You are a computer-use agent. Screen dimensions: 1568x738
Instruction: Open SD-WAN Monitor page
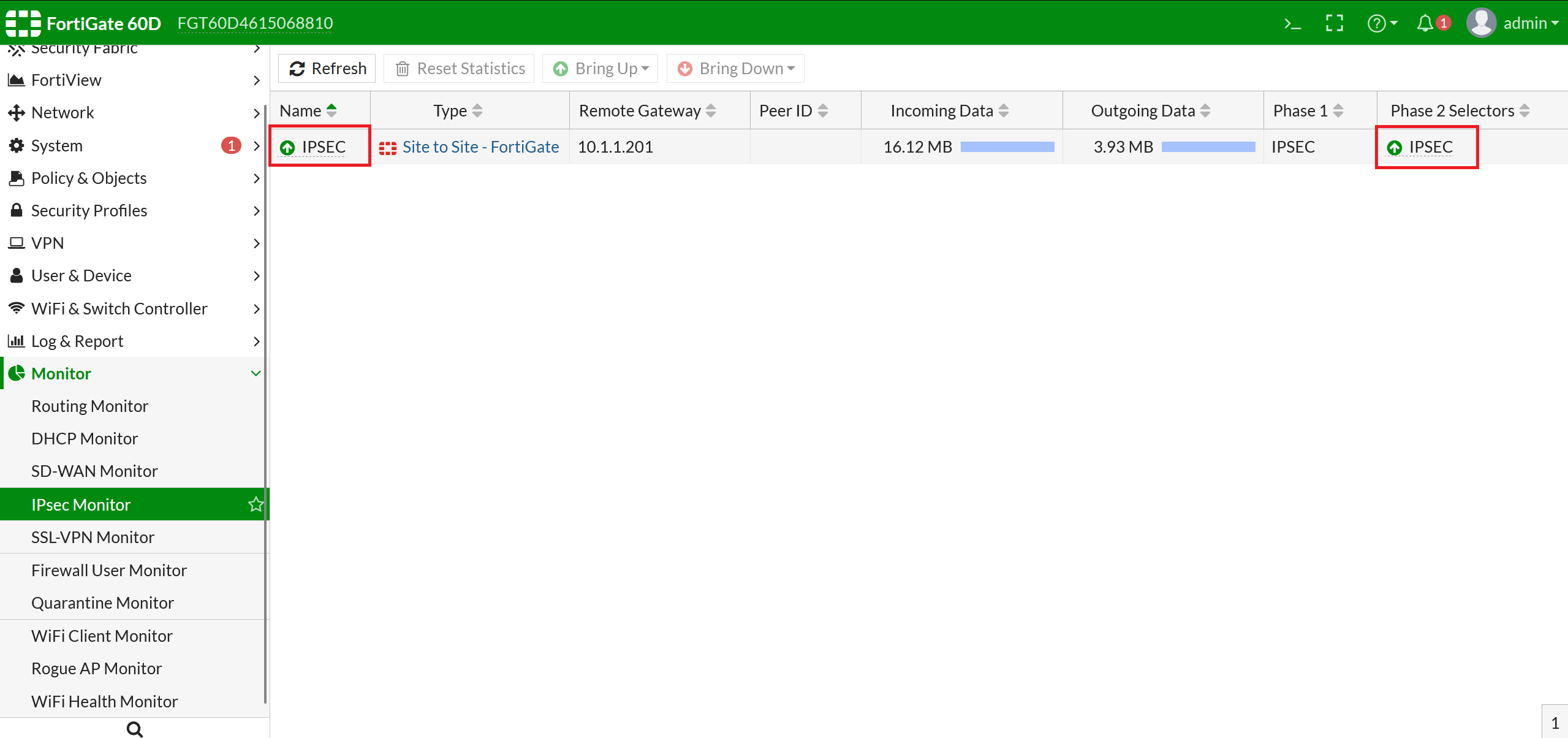pos(94,471)
